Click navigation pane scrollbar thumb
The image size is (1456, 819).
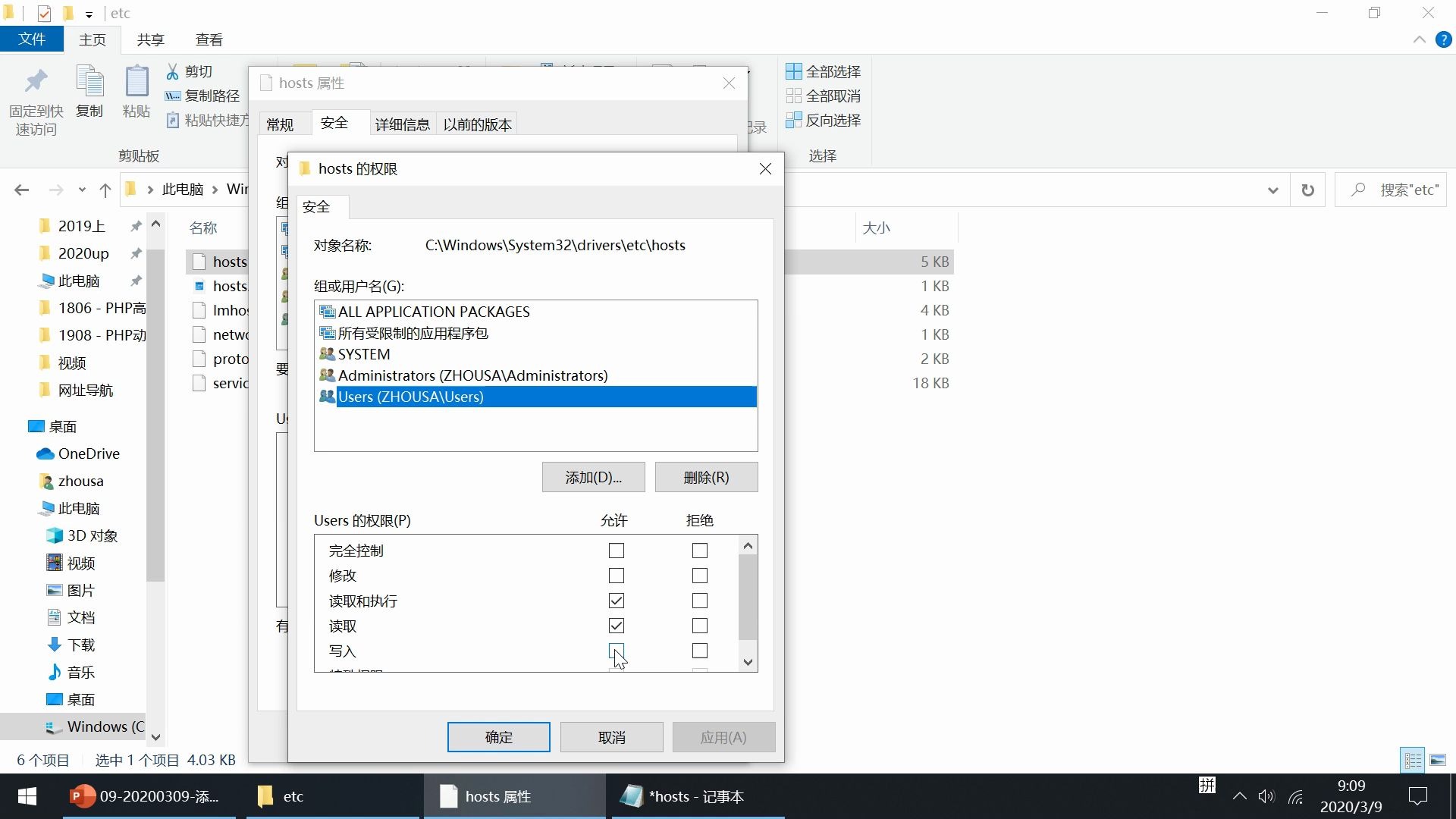pos(155,416)
